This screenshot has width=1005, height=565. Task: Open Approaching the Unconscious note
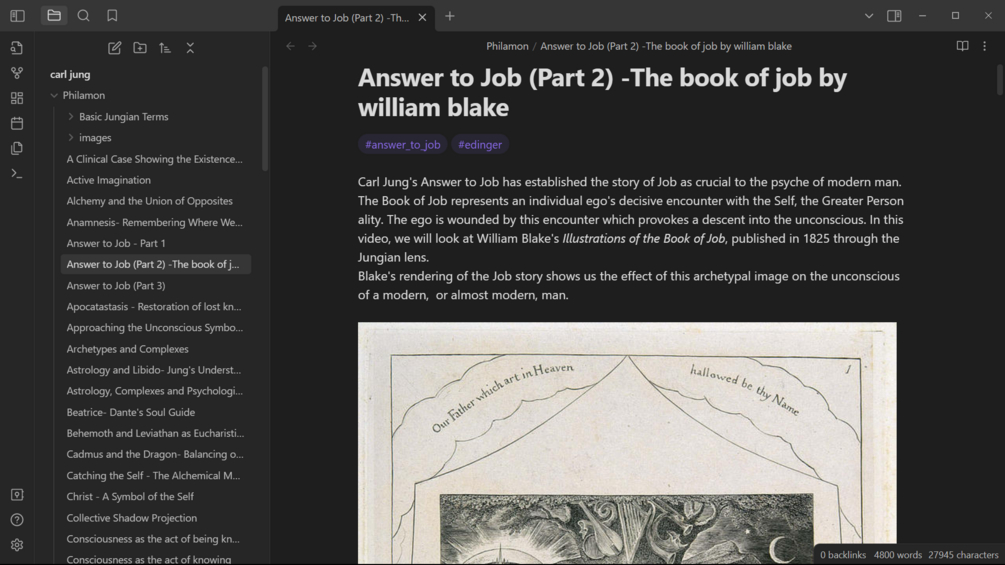click(x=154, y=327)
